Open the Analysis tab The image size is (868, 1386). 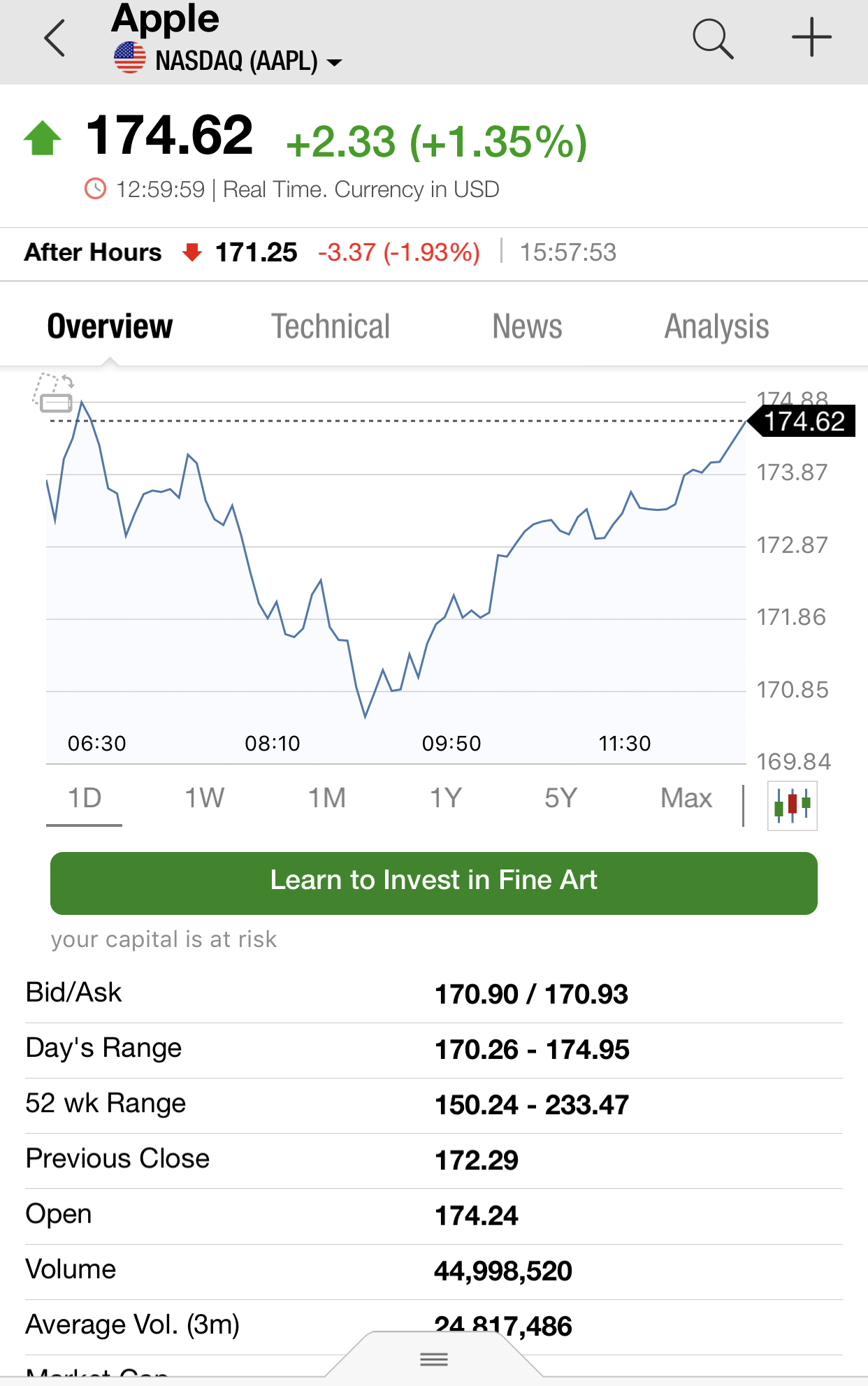[716, 327]
